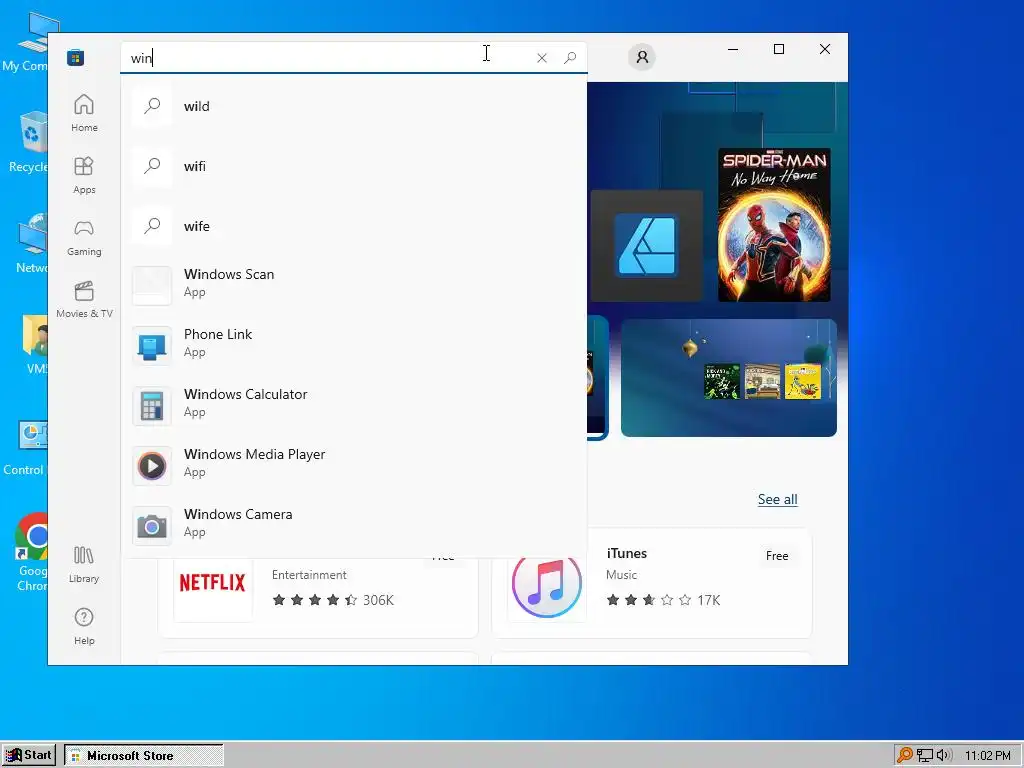Open Google Chrome desktop shortcut
The width and height of the screenshot is (1024, 768).
click(x=29, y=552)
